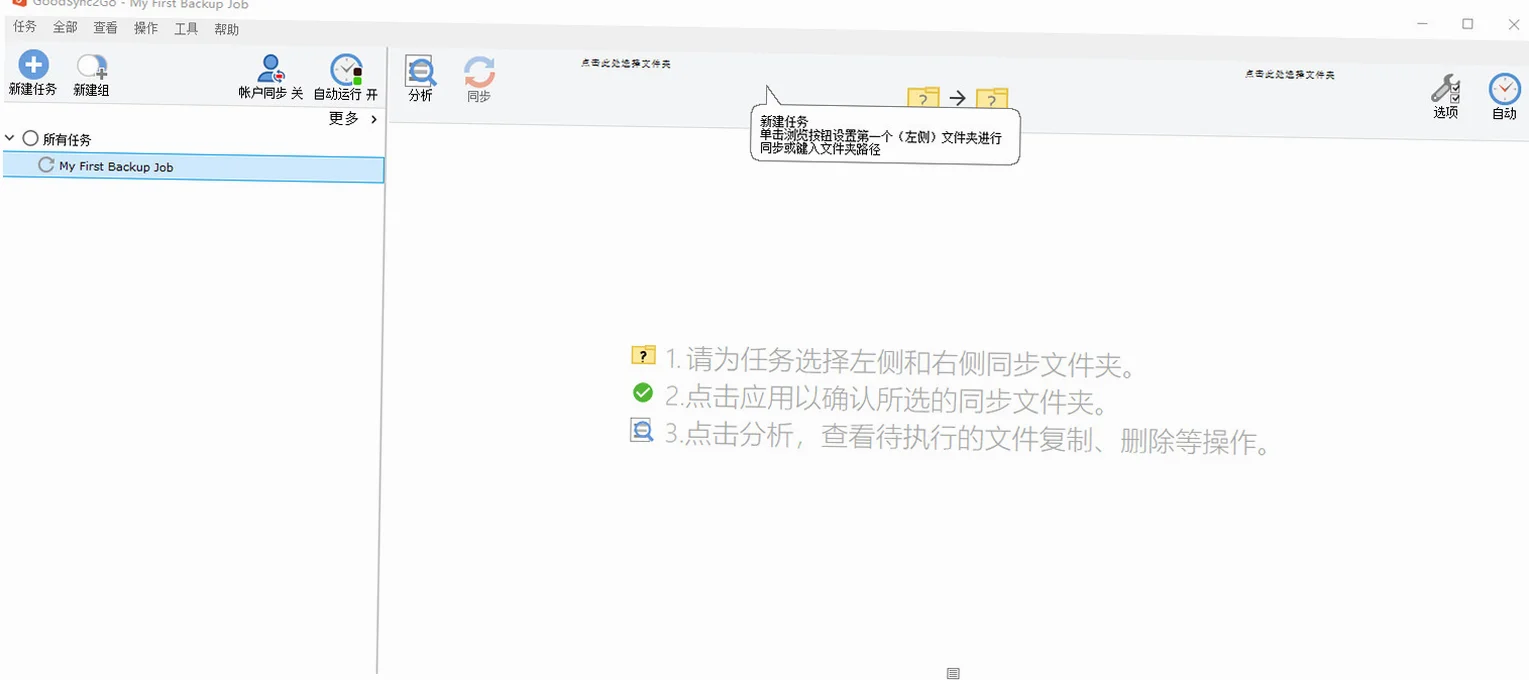Collapse the All Jobs (所有任务) tree
The image size is (1529, 680).
pyautogui.click(x=10, y=139)
